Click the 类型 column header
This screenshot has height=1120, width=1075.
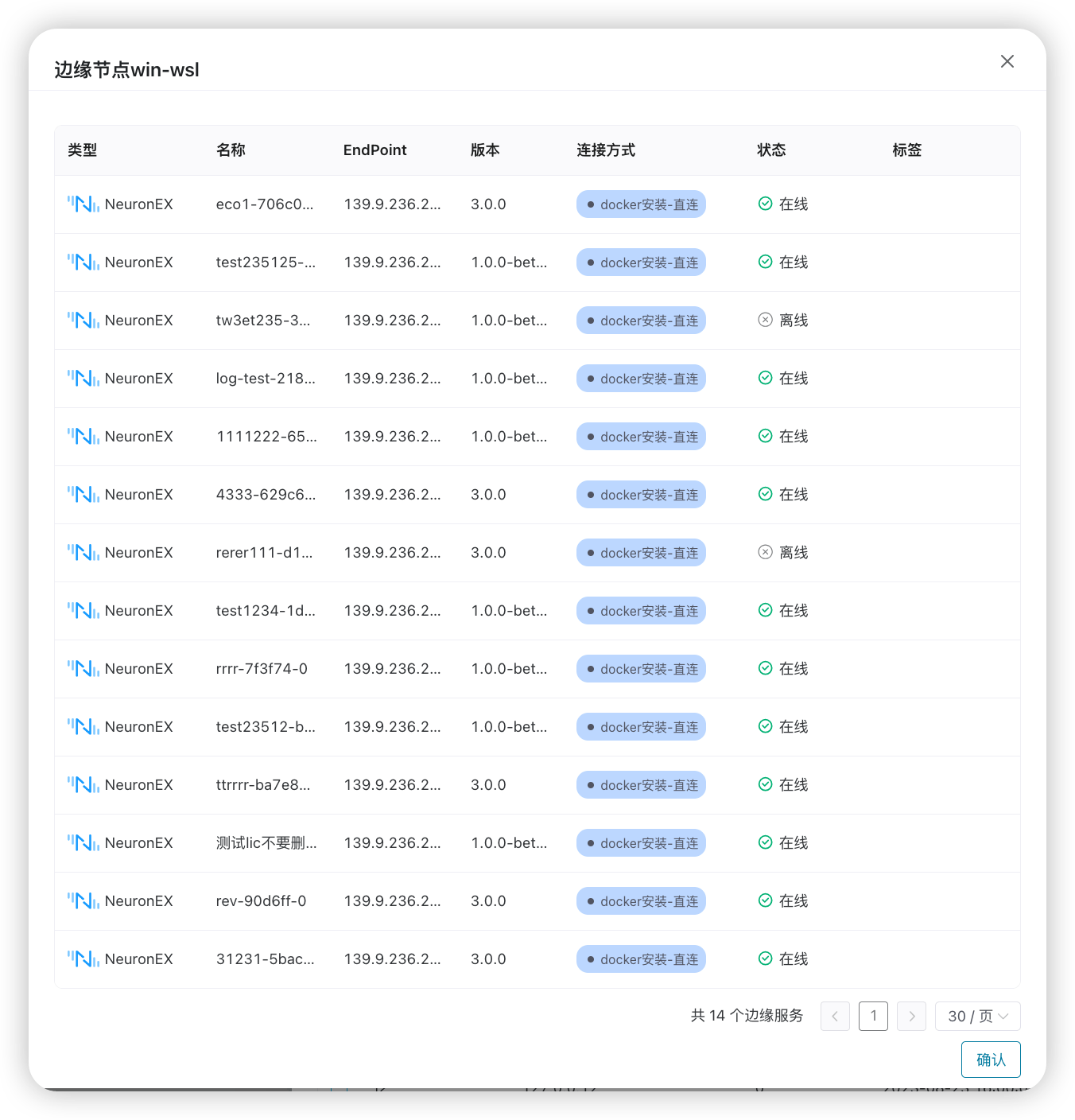tap(82, 150)
